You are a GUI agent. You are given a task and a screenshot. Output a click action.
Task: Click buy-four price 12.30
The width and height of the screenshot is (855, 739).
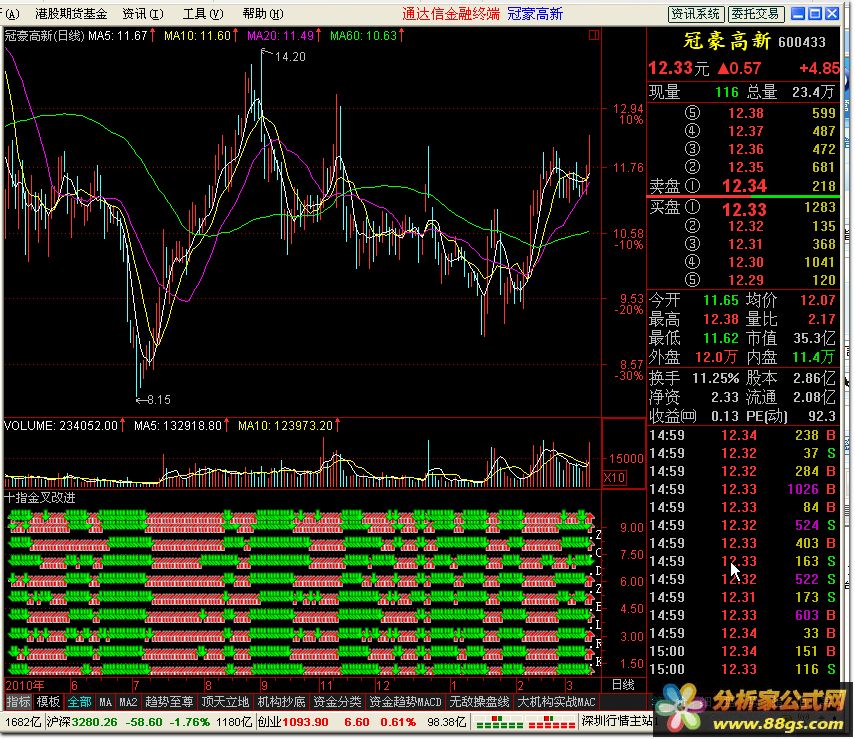pos(746,262)
